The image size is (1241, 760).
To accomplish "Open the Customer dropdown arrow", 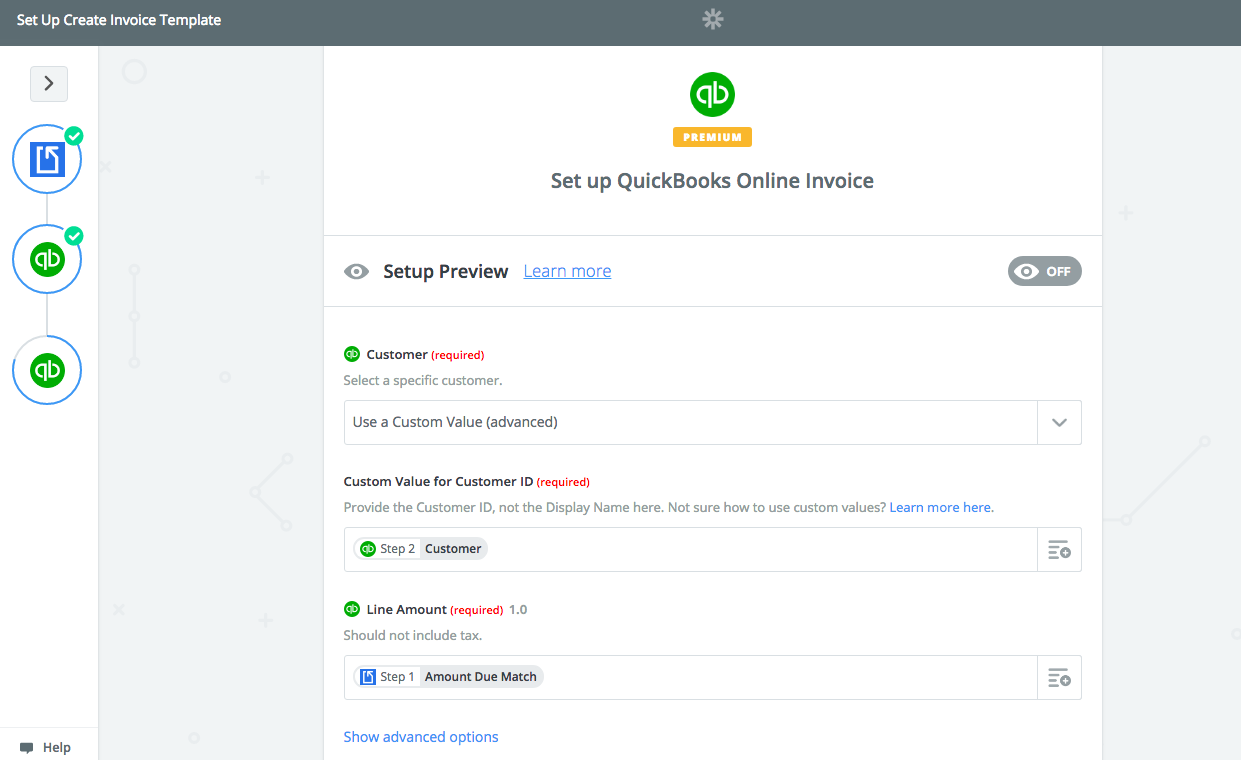I will [x=1059, y=422].
